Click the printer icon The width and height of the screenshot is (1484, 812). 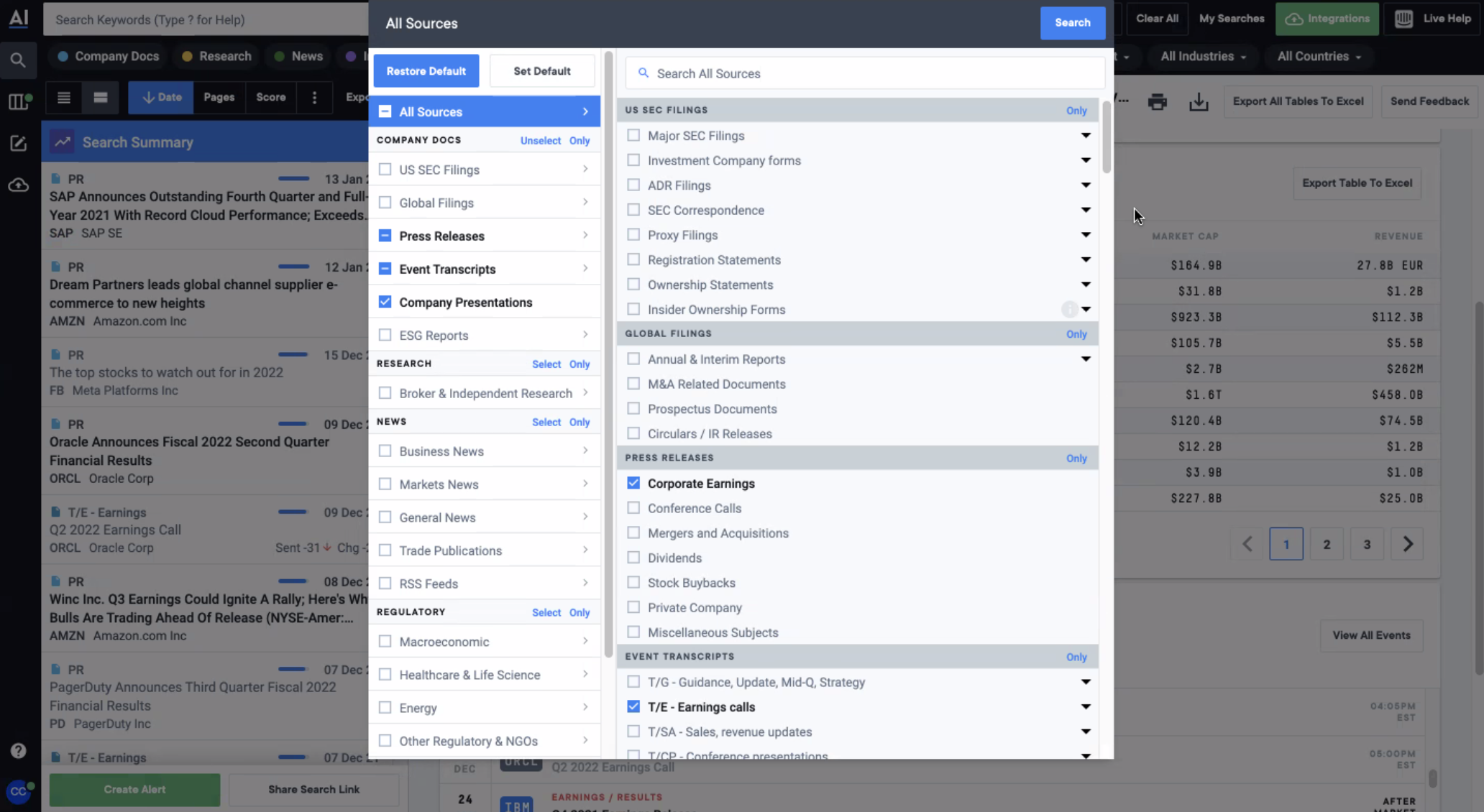(x=1157, y=102)
